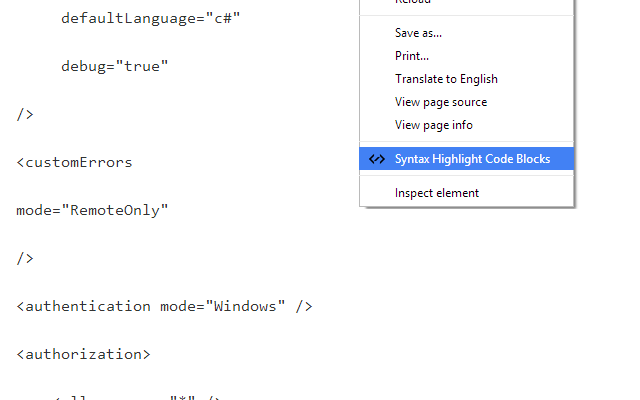
Task: Click the debug="true" code line
Action: (115, 67)
